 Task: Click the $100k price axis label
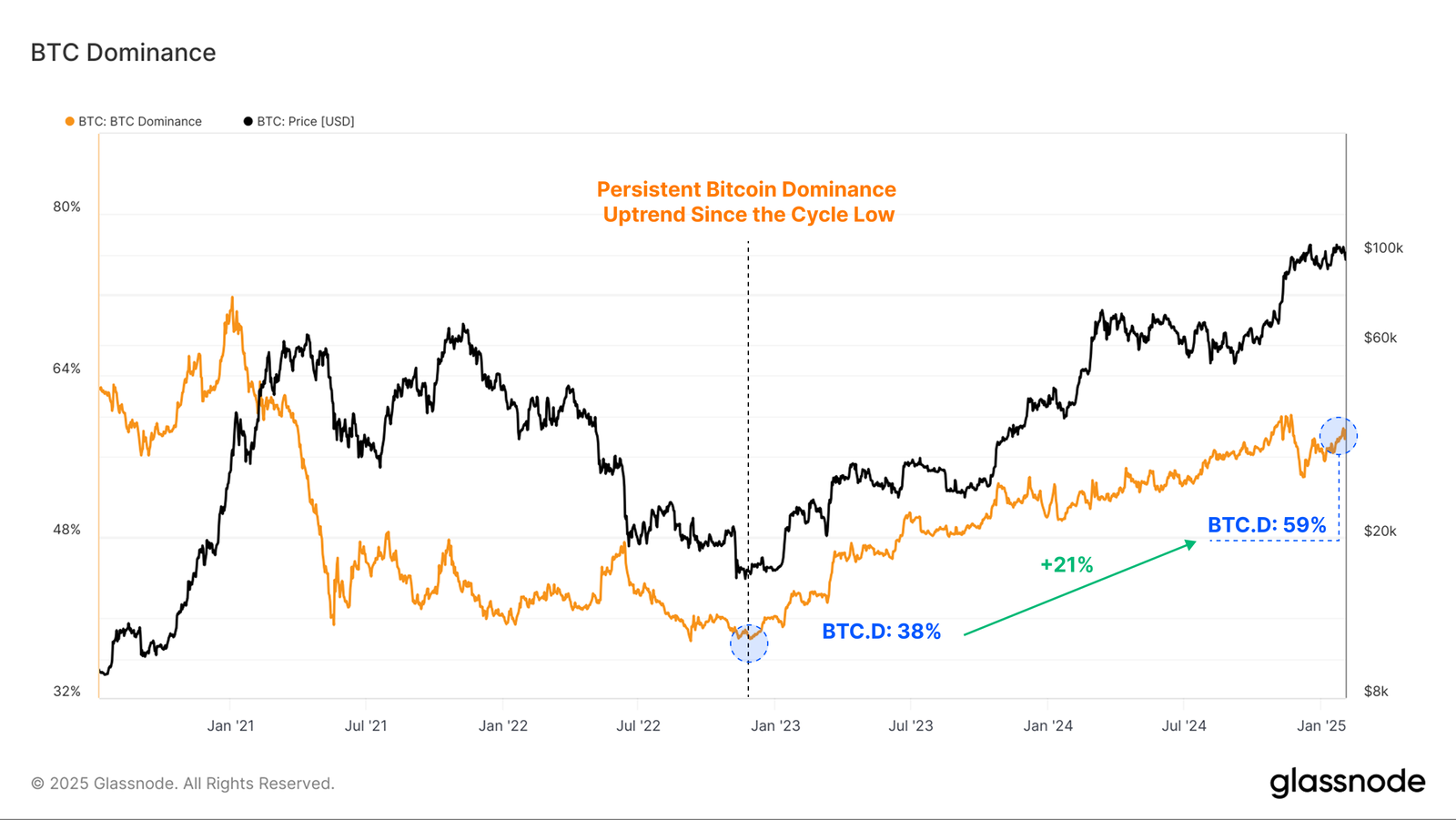[x=1383, y=248]
